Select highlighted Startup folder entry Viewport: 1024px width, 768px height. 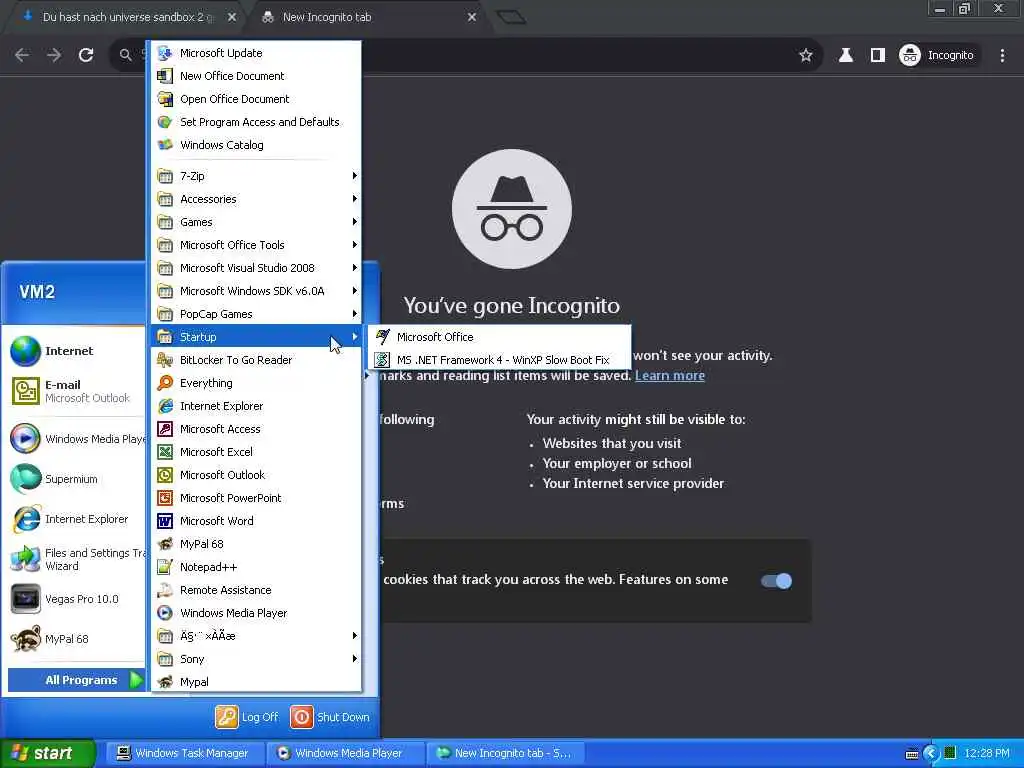tap(256, 337)
